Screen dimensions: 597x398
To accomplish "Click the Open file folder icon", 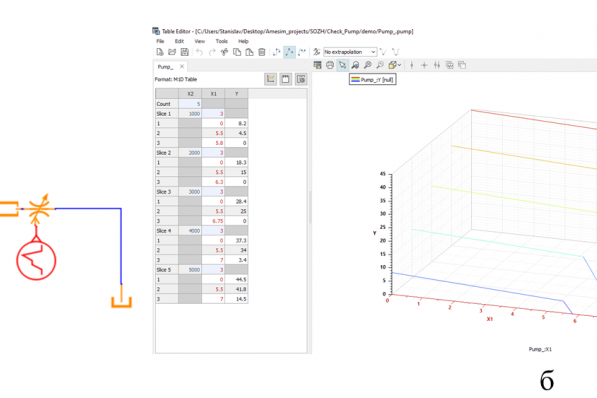I will tap(172, 52).
